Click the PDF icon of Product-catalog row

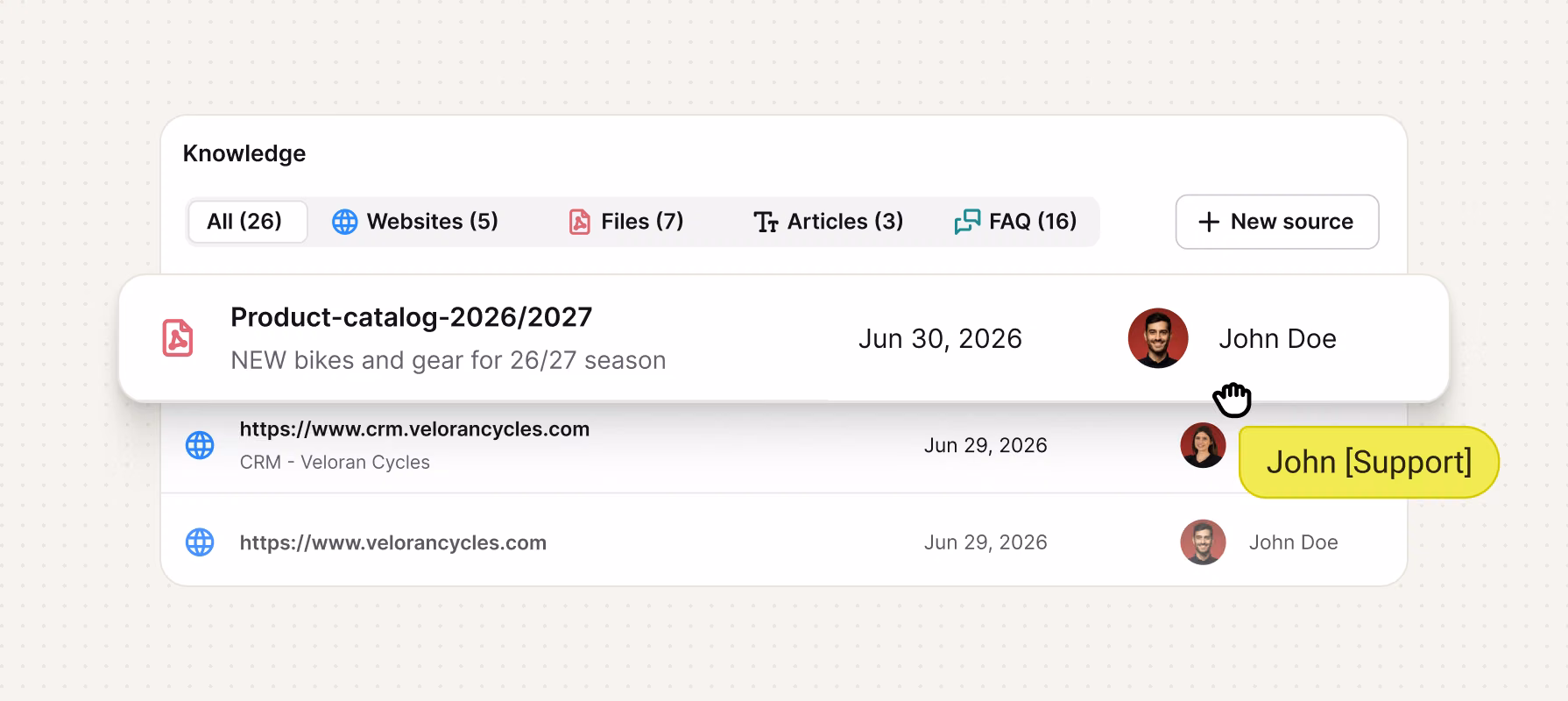coord(178,338)
